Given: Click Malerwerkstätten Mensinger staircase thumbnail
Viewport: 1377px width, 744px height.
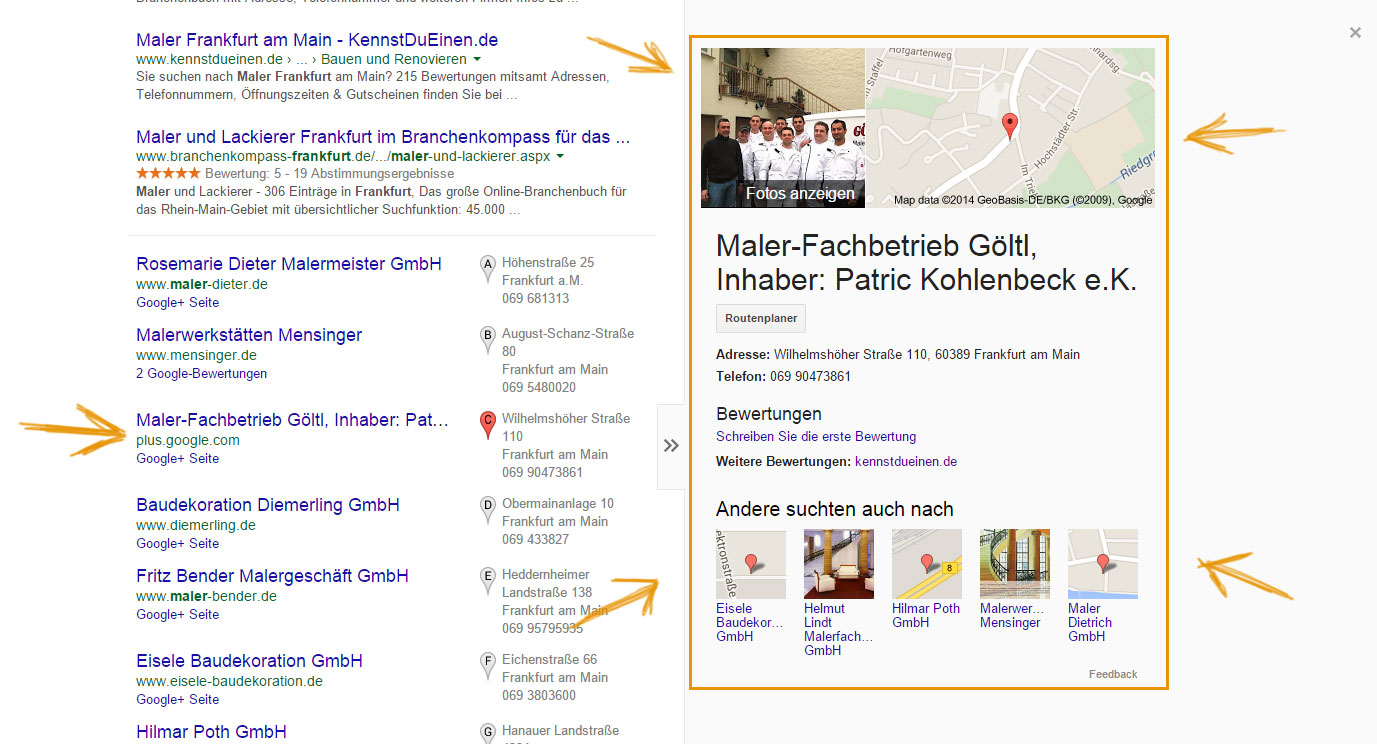Looking at the screenshot, I should tap(1015, 564).
